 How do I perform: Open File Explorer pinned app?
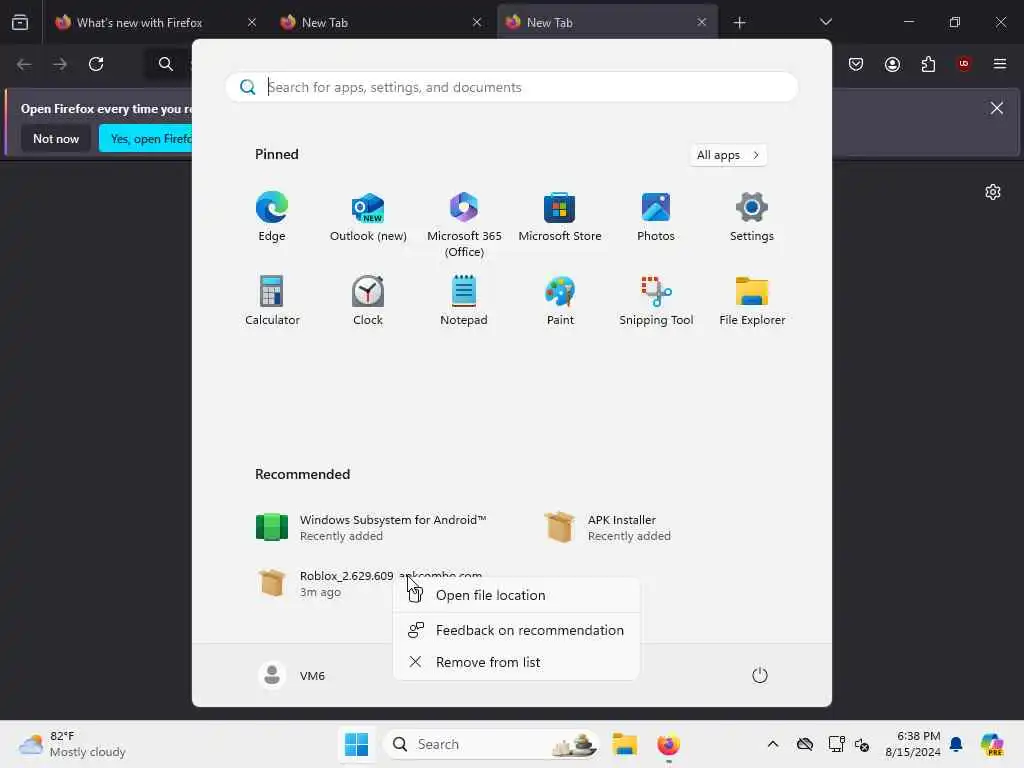click(x=752, y=300)
